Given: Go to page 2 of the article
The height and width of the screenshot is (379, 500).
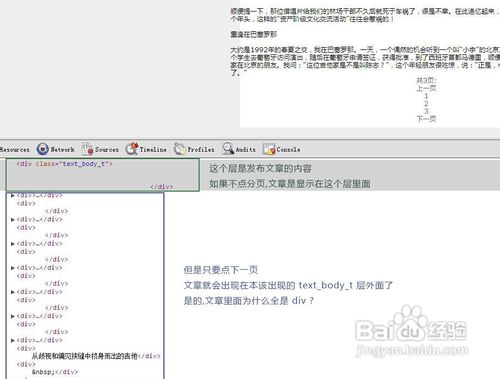Looking at the screenshot, I should click(x=426, y=104).
